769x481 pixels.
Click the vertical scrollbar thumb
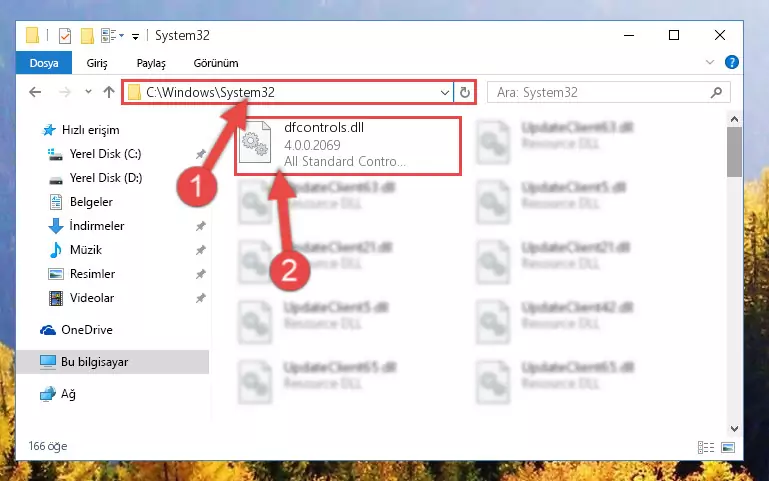(734, 152)
